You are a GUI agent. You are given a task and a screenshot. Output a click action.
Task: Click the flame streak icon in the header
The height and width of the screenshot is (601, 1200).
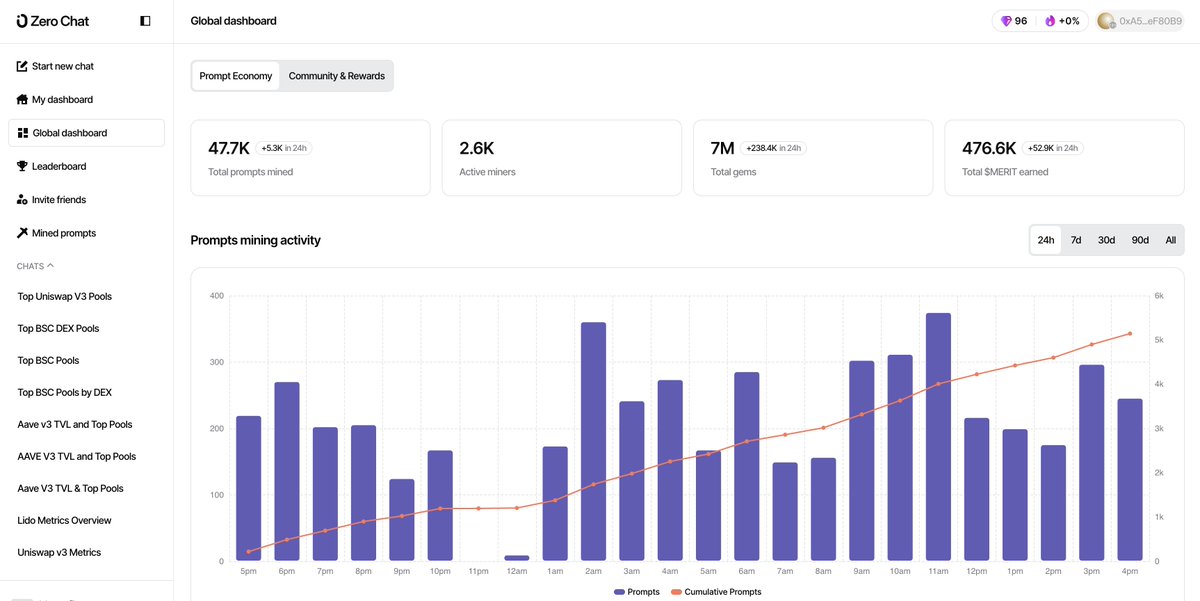(1049, 20)
